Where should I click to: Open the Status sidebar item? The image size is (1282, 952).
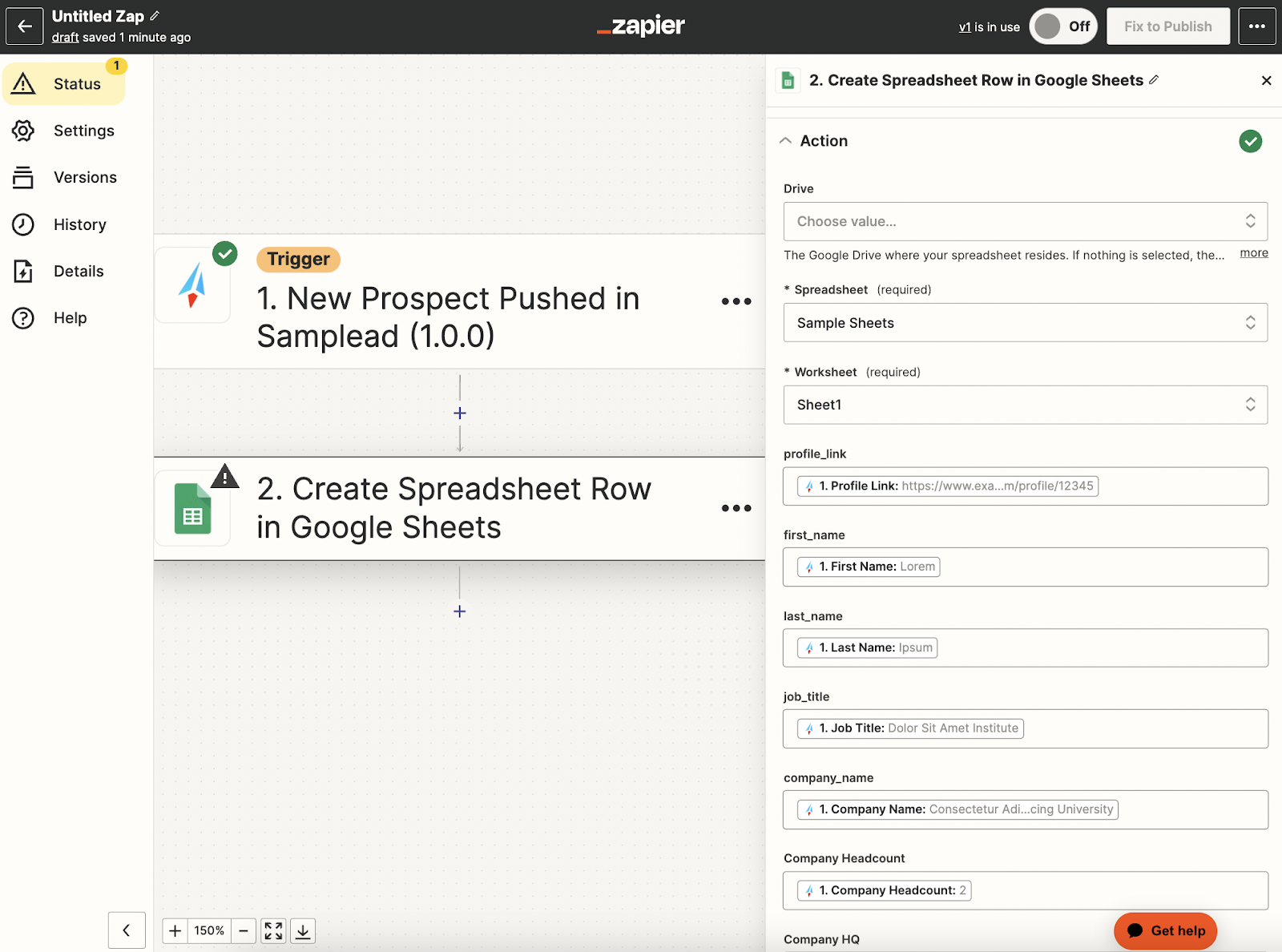(64, 84)
